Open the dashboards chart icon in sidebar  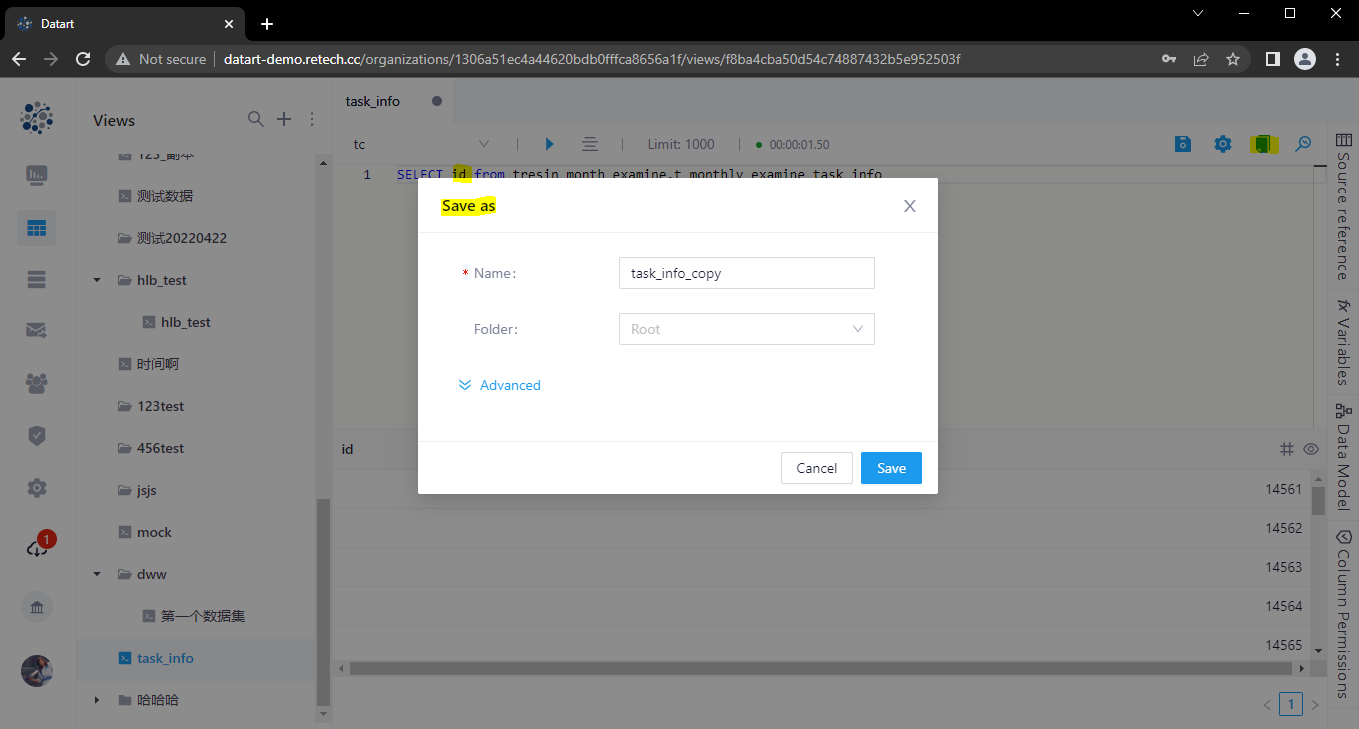pyautogui.click(x=37, y=175)
